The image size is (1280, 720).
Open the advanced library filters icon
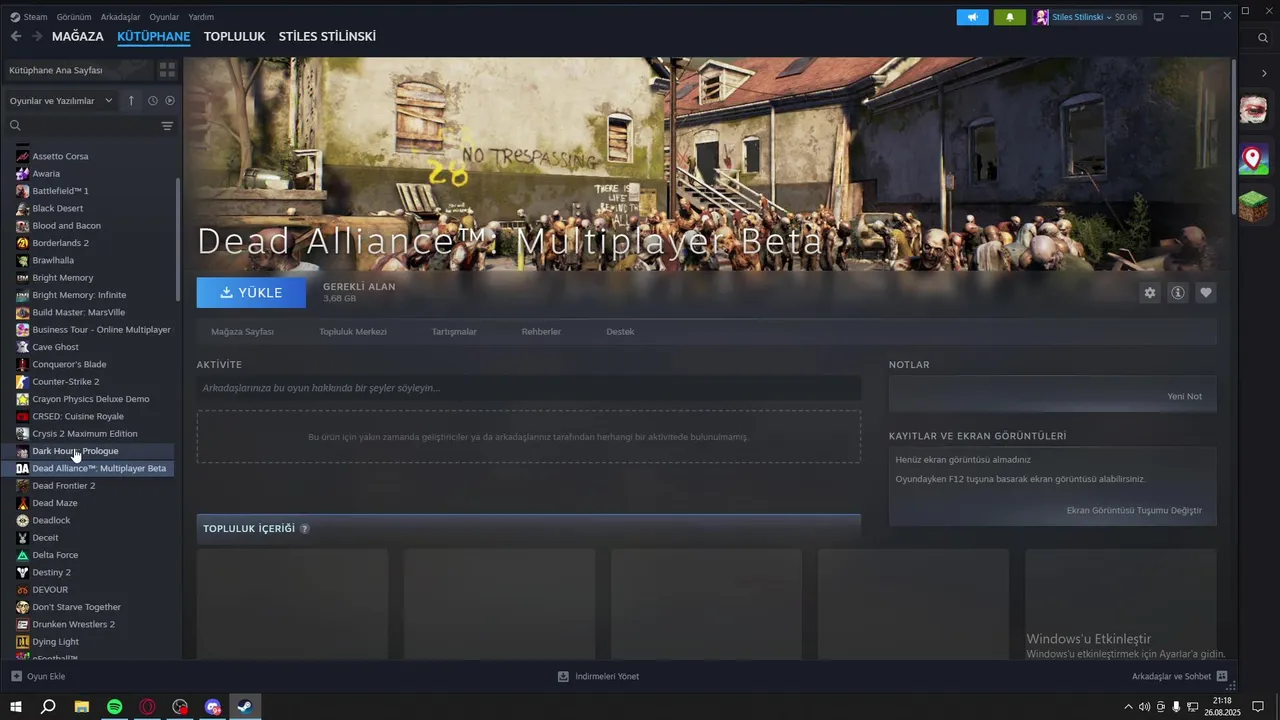tap(167, 126)
